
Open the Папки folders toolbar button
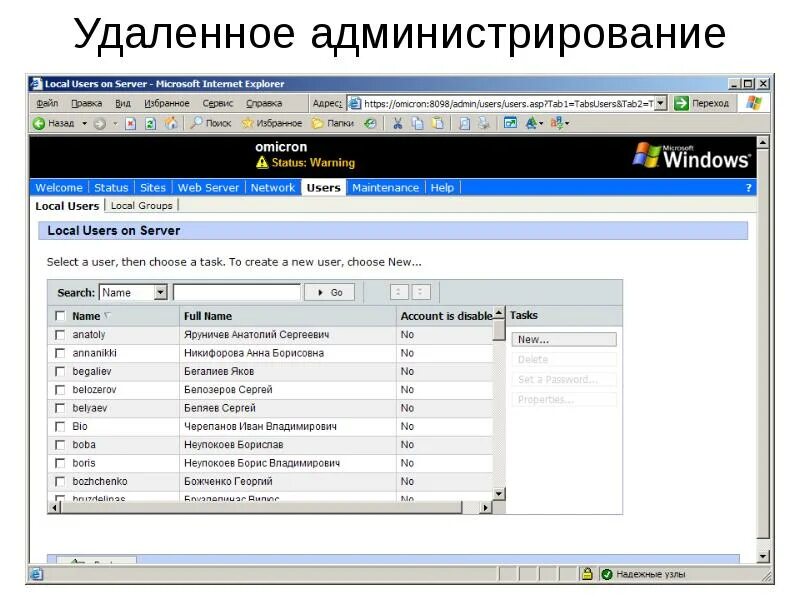333,123
